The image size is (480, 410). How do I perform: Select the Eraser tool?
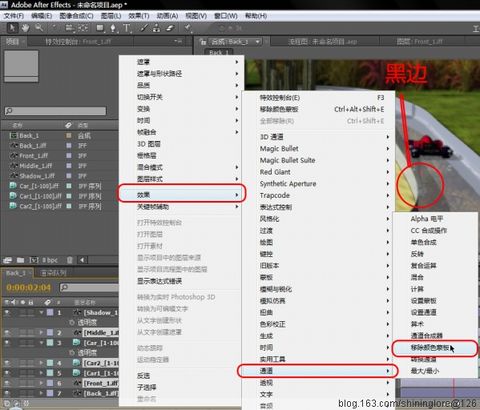point(170,28)
